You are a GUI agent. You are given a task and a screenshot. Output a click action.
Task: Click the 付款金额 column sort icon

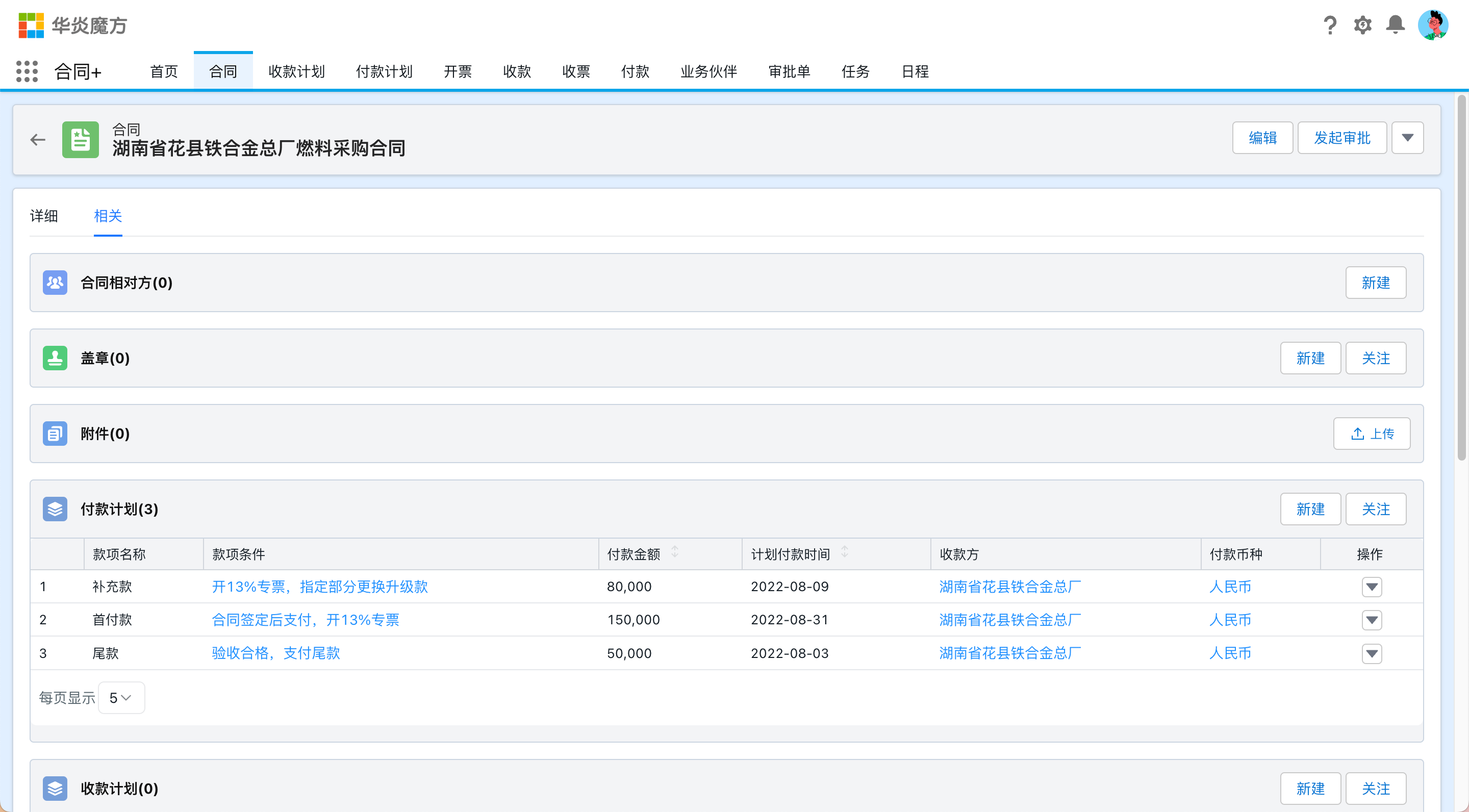675,552
